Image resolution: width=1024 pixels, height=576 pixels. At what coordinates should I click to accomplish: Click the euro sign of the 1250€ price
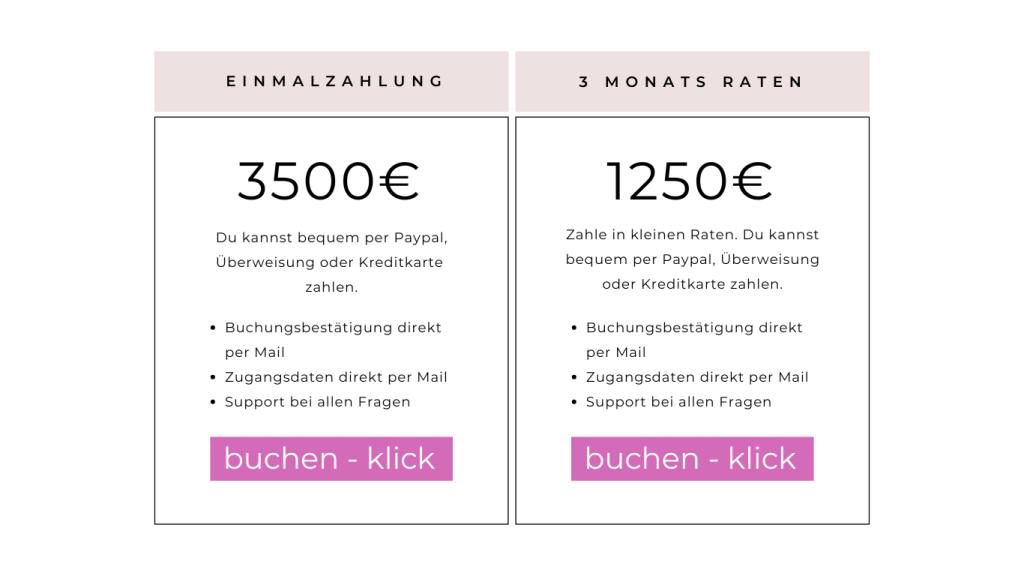click(x=751, y=182)
